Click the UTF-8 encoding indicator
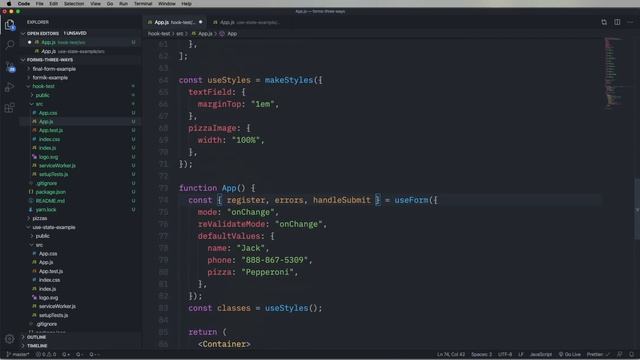The height and width of the screenshot is (360, 640). (504, 354)
